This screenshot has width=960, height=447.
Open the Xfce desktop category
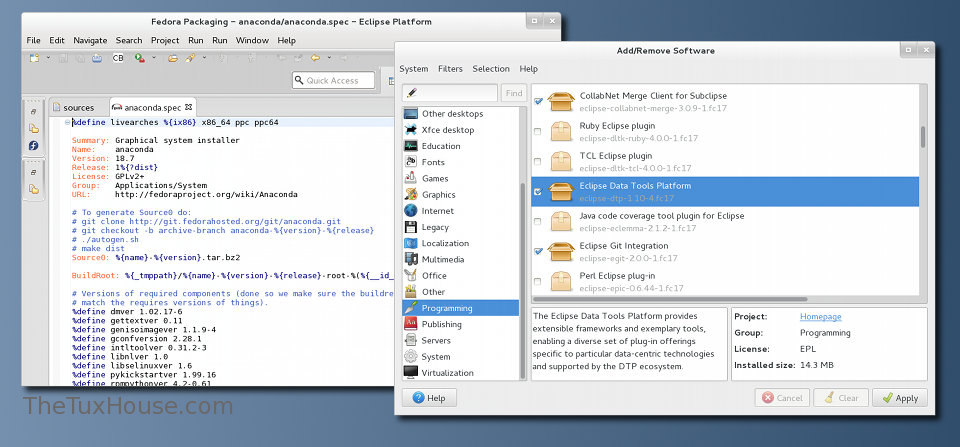click(448, 130)
